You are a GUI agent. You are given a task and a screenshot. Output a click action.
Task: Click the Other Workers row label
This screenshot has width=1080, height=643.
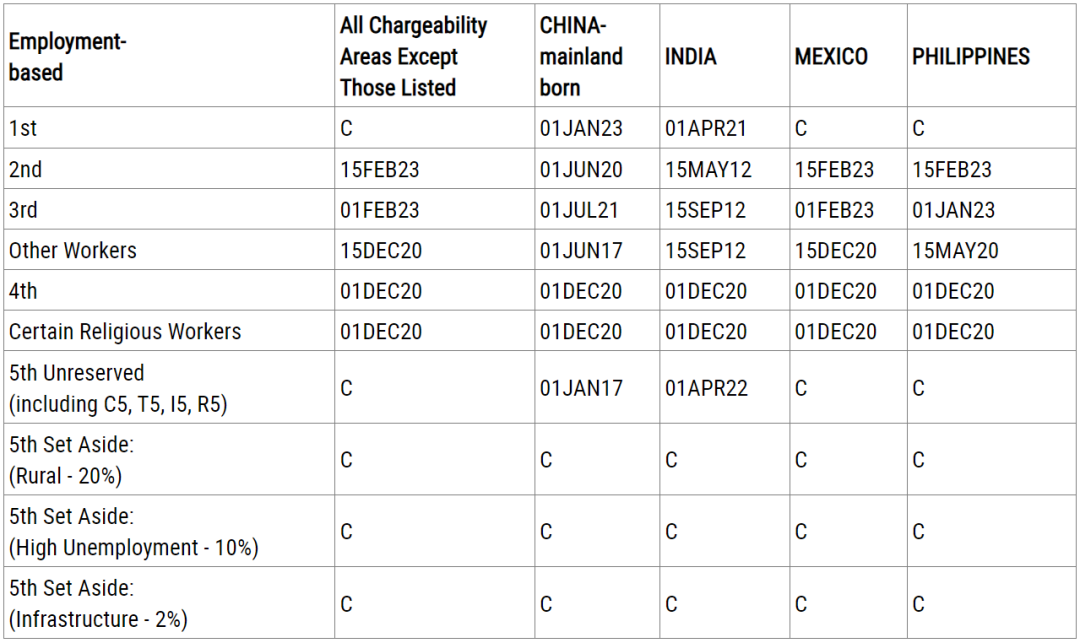73,251
